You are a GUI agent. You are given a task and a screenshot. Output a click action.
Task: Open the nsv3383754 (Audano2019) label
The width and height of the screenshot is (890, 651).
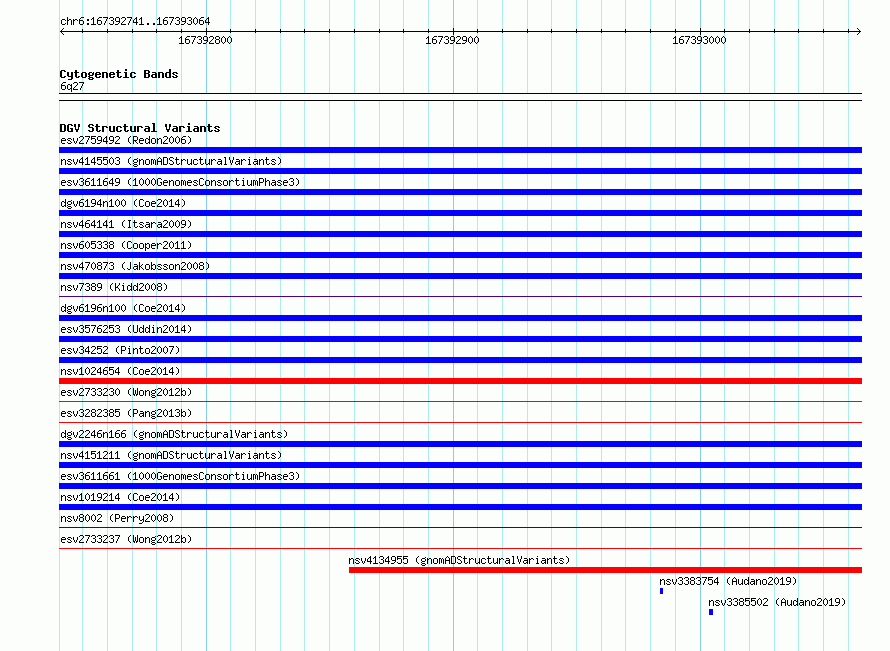click(x=728, y=581)
